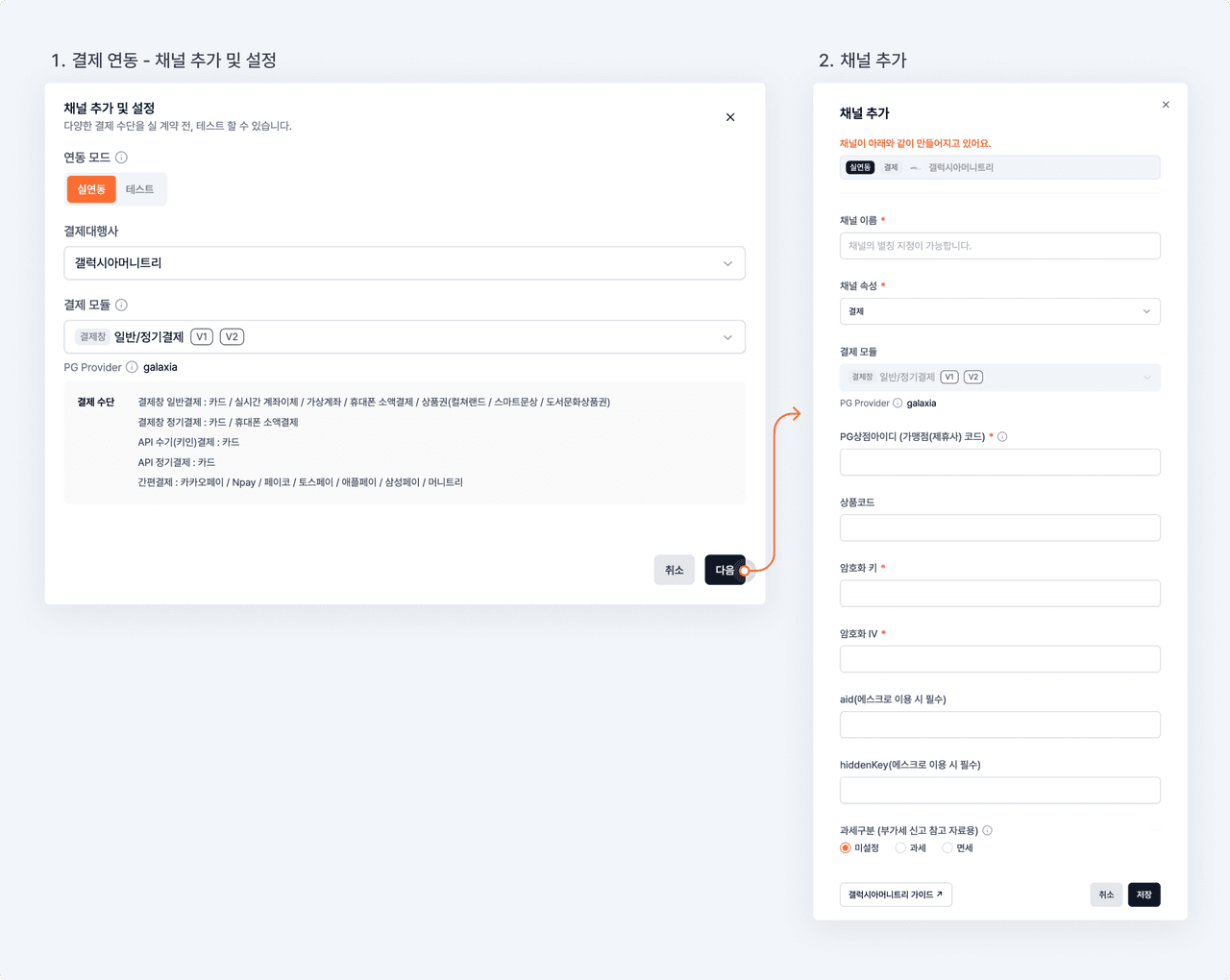This screenshot has width=1230, height=980.
Task: Click the 다음 button
Action: point(725,570)
